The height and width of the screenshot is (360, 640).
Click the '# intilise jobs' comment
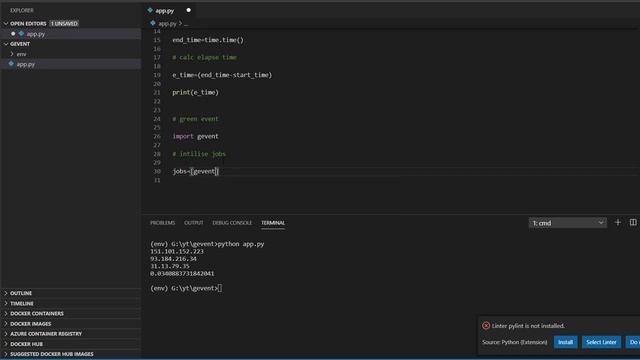199,154
